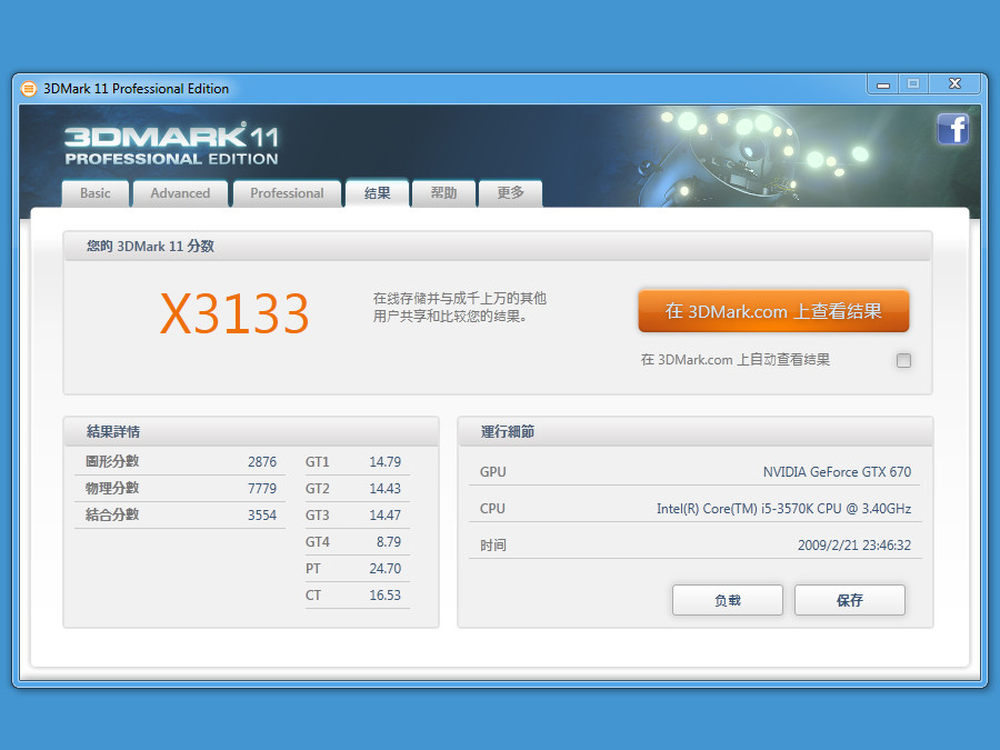
Task: Click the orange 在 3DMark.com 上查看结果 button
Action: coord(773,311)
